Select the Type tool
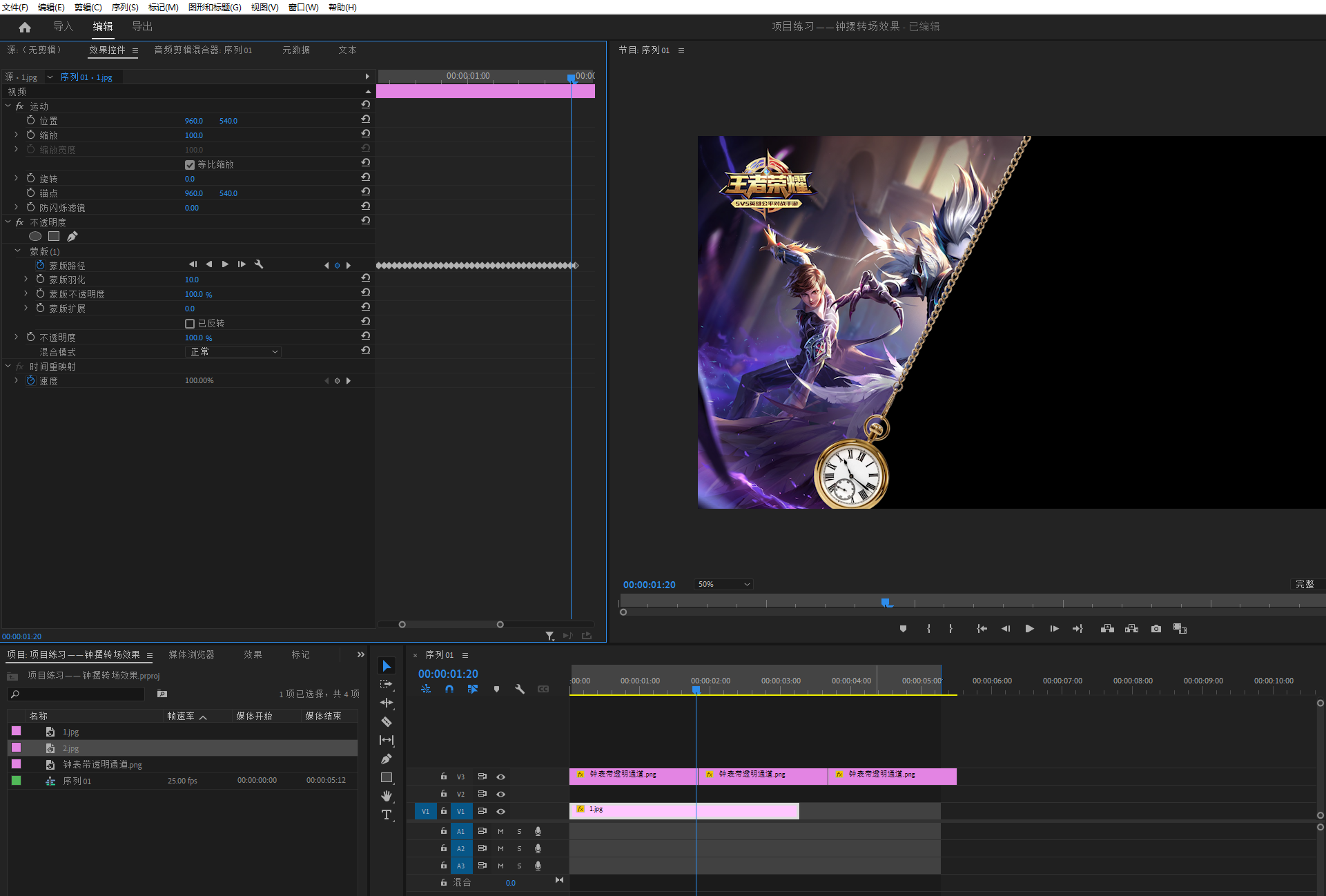The height and width of the screenshot is (896, 1326). tap(387, 815)
